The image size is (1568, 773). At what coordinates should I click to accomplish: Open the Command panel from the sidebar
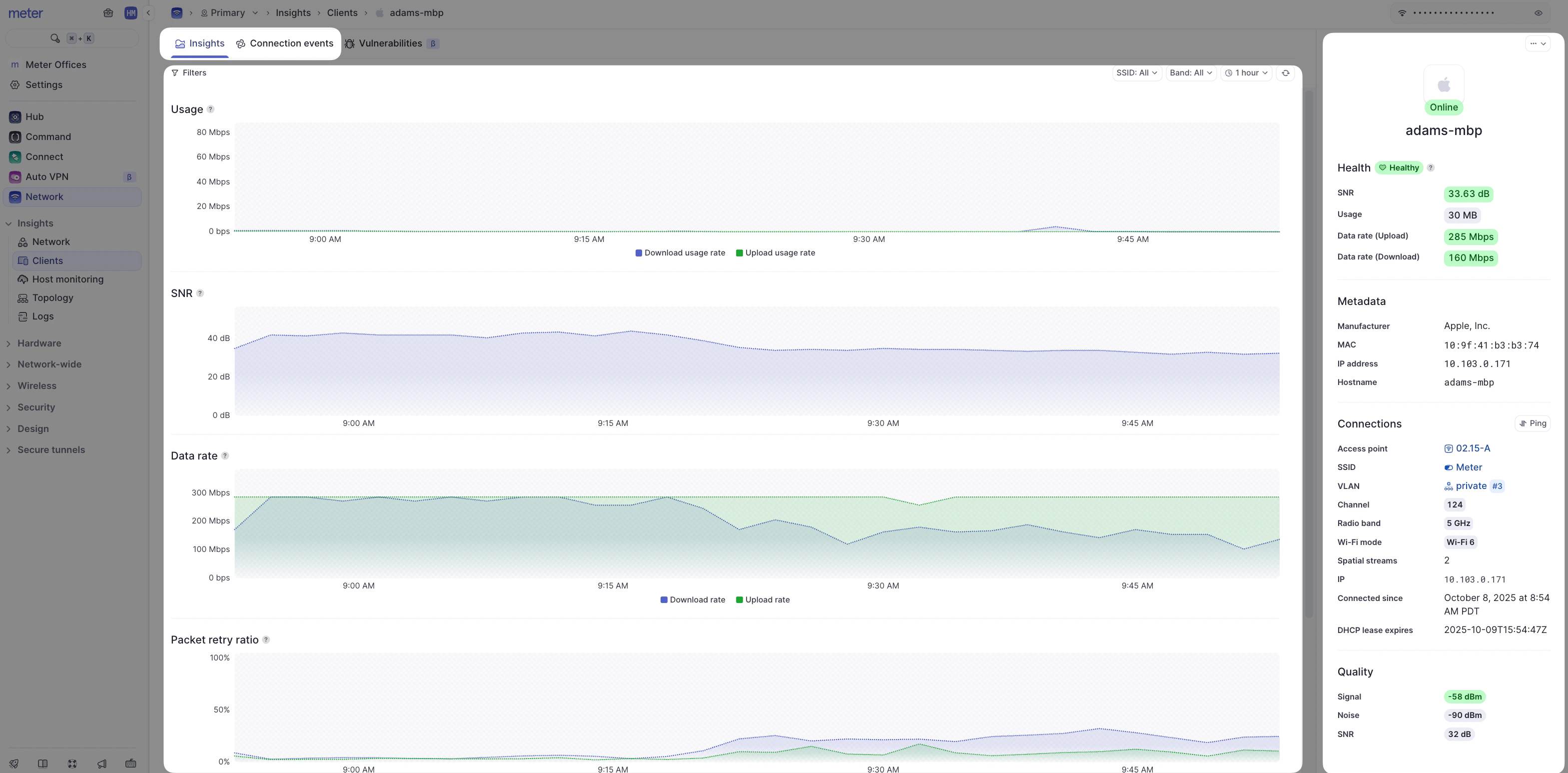click(x=47, y=136)
